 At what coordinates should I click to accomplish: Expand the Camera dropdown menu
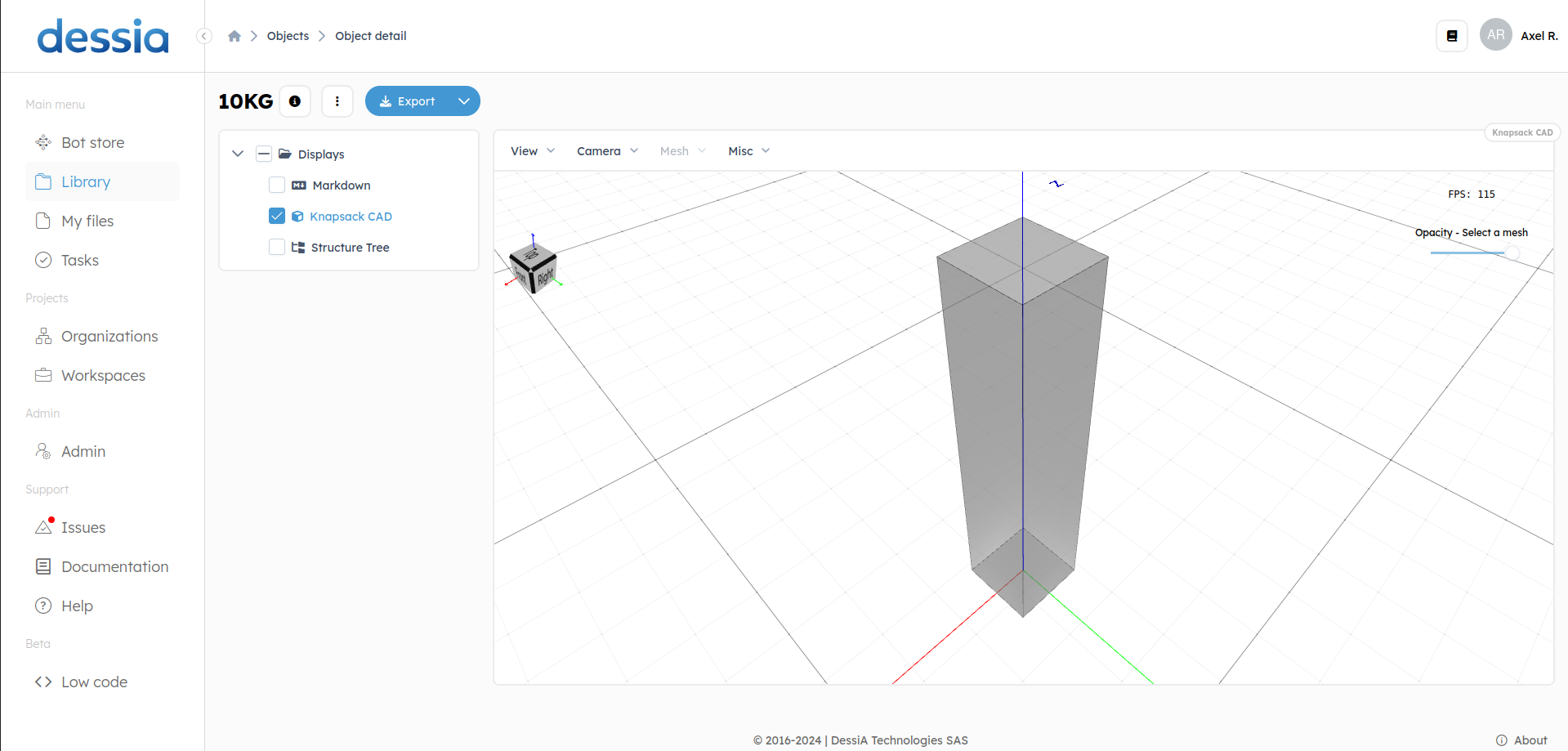tap(607, 151)
